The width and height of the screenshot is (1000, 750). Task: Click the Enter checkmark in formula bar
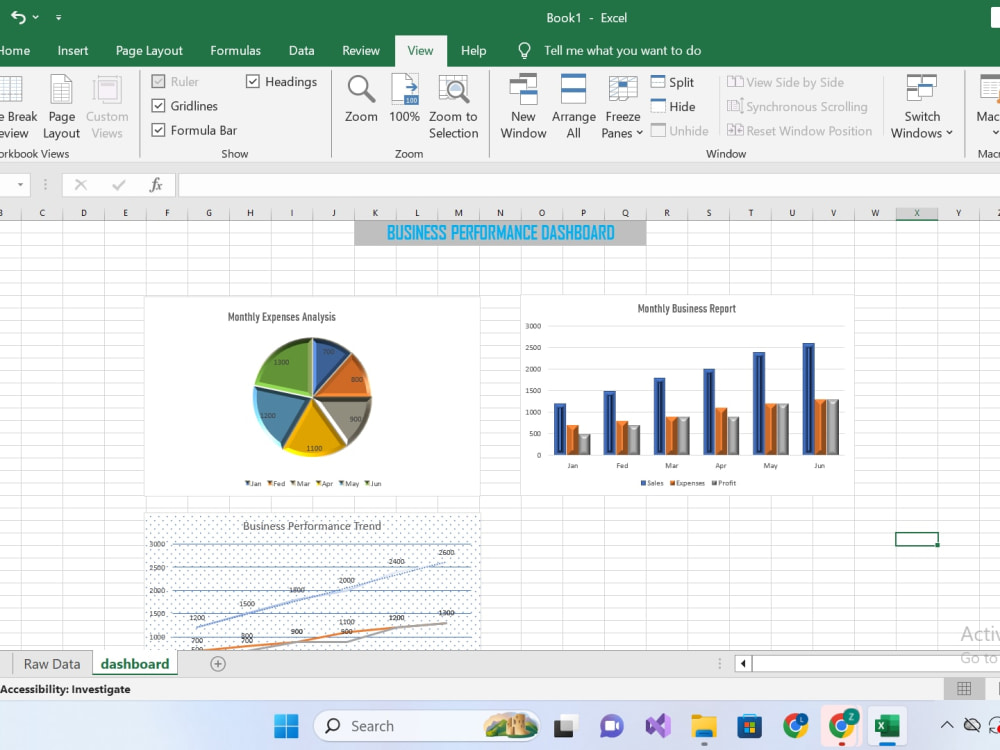pyautogui.click(x=119, y=185)
